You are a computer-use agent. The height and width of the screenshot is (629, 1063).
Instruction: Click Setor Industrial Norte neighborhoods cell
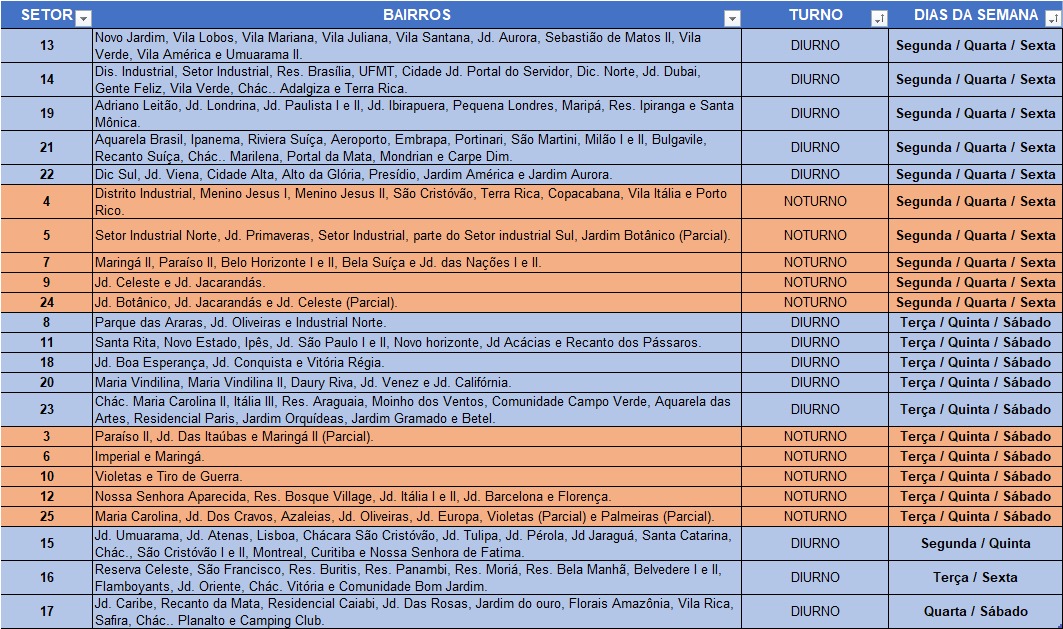[416, 236]
